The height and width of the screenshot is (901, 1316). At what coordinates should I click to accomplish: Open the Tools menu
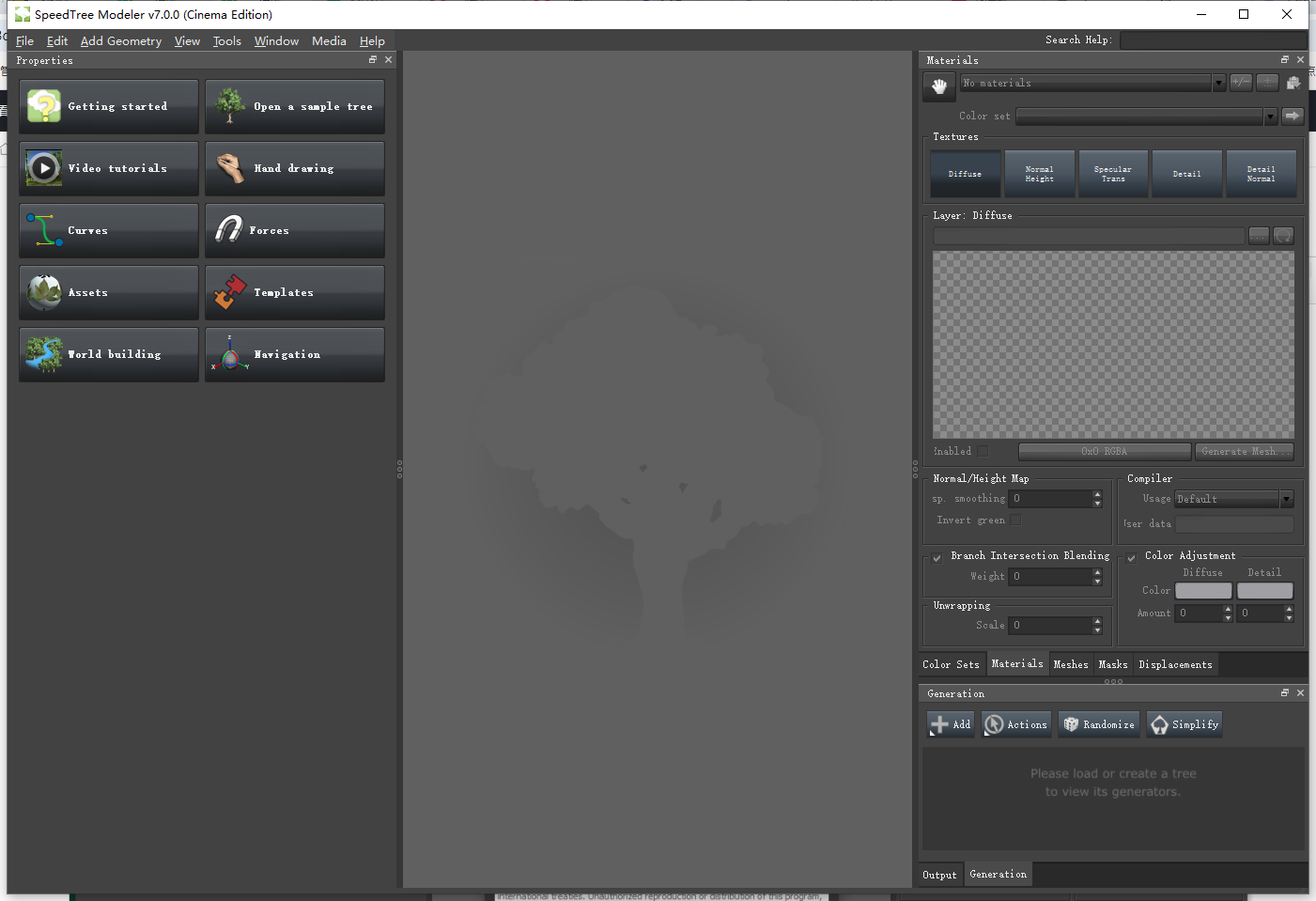point(227,41)
